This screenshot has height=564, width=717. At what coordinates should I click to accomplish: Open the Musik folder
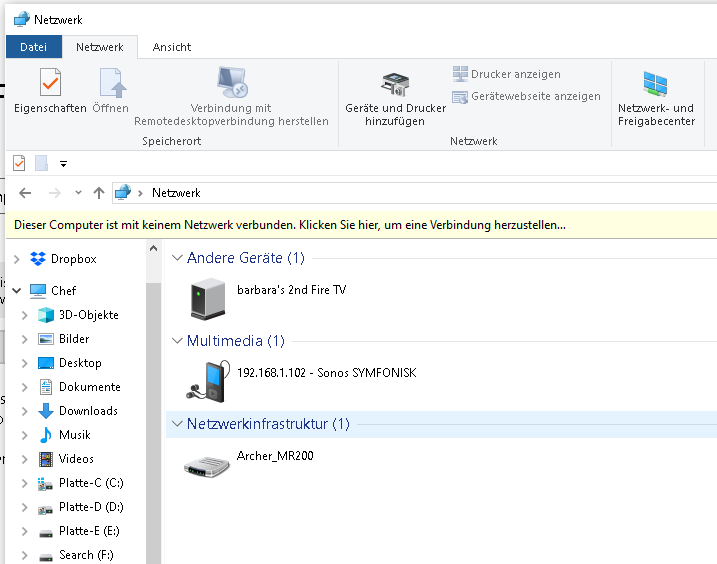point(64,435)
